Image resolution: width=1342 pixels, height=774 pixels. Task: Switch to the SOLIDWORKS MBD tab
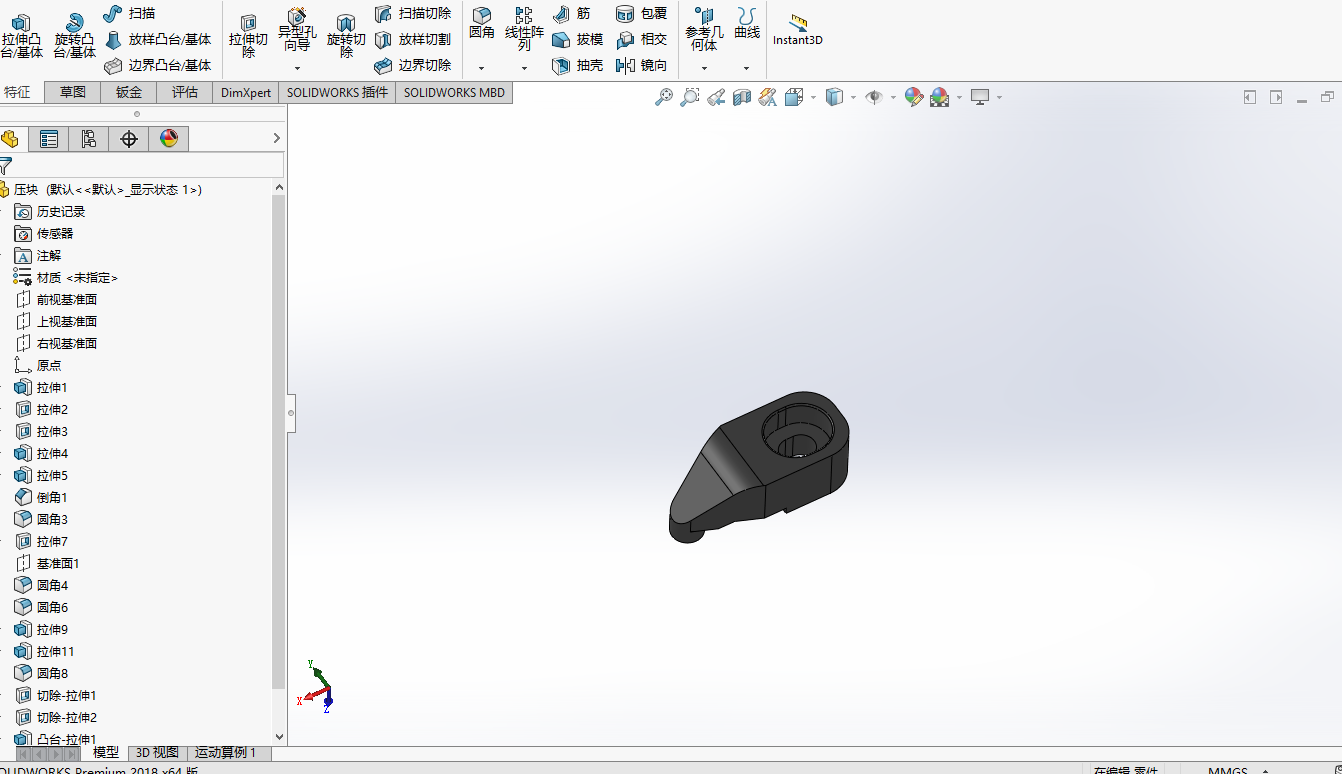click(x=455, y=92)
